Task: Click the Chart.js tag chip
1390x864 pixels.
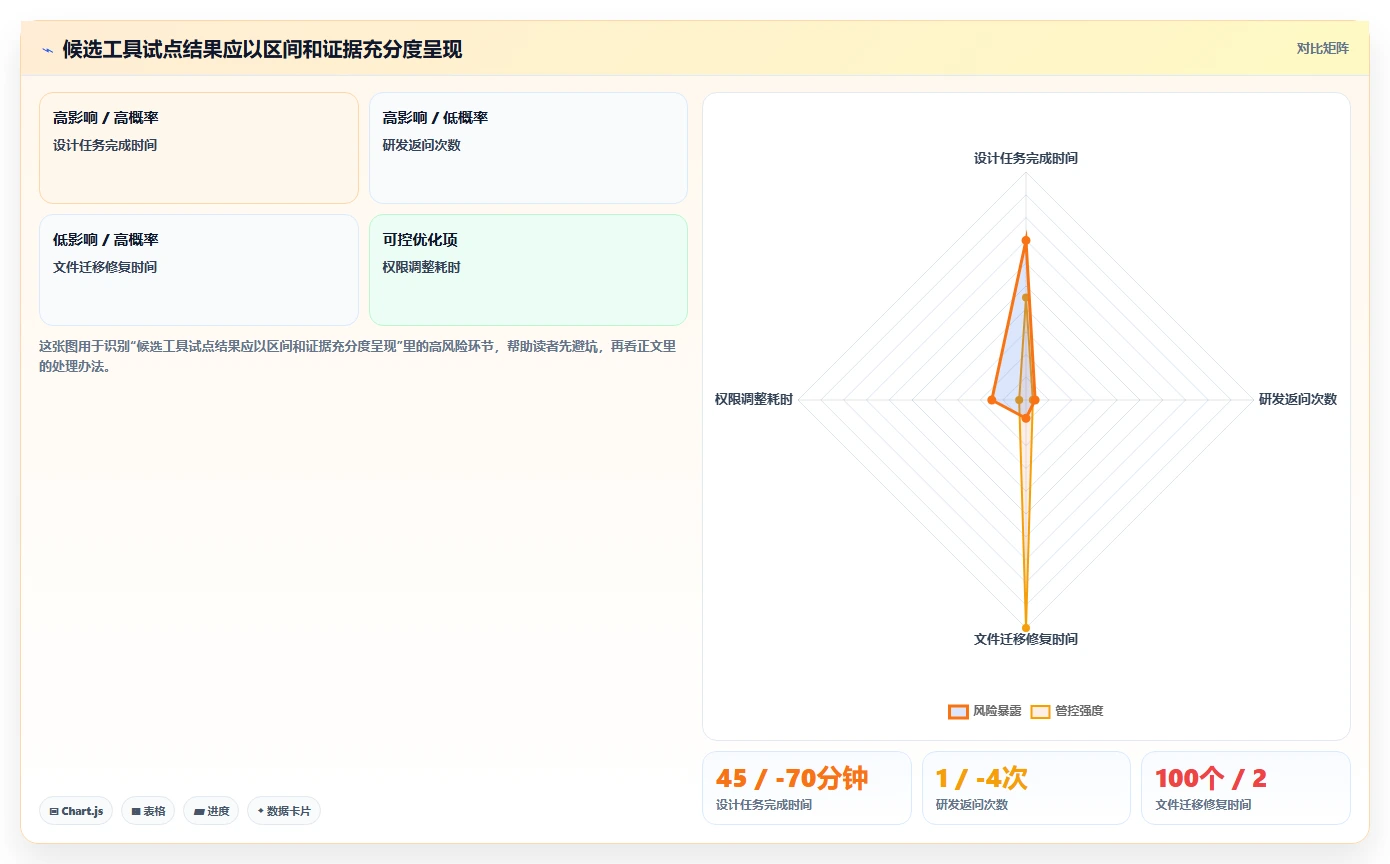Action: pyautogui.click(x=76, y=811)
